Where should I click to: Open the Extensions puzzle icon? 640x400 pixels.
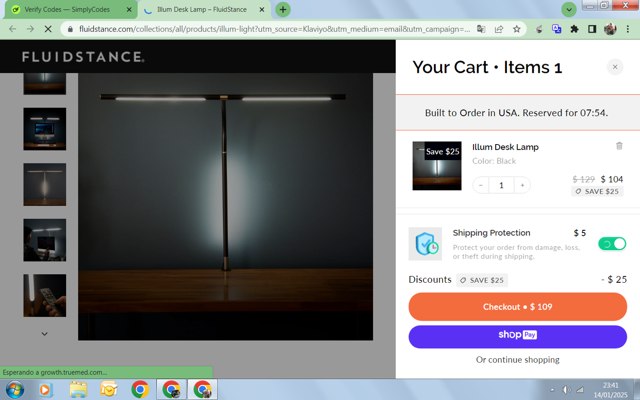[x=574, y=29]
